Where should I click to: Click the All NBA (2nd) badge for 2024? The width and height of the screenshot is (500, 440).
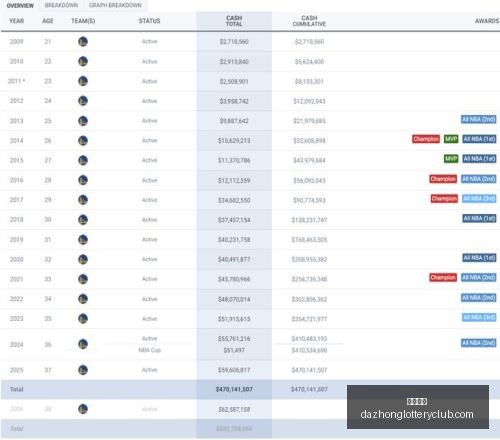479,343
